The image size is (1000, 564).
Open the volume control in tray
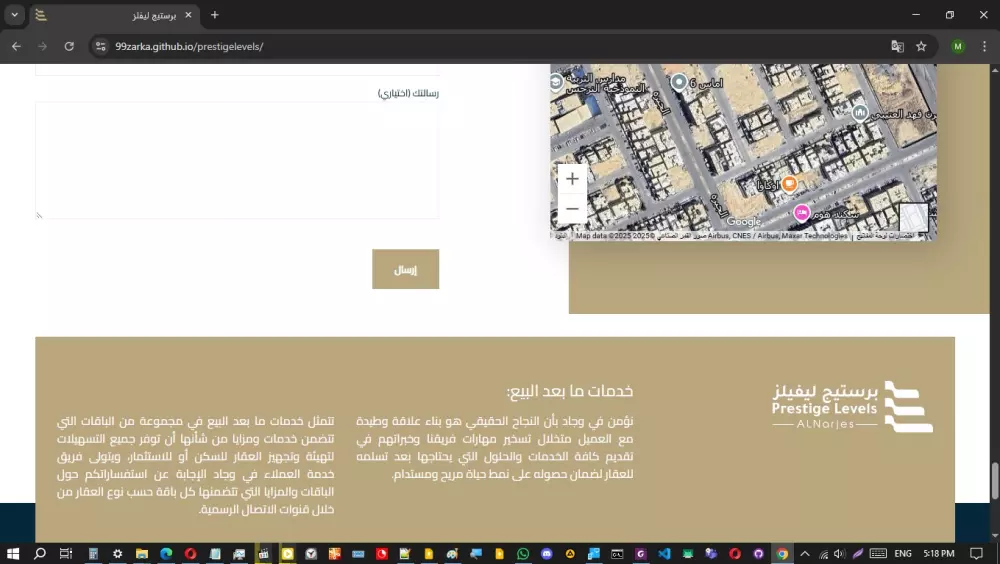[x=839, y=554]
